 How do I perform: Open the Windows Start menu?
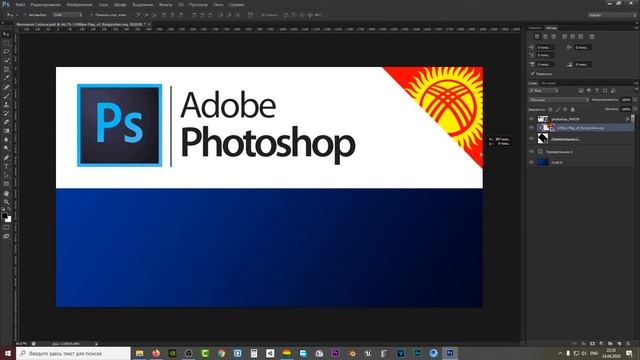click(8, 353)
